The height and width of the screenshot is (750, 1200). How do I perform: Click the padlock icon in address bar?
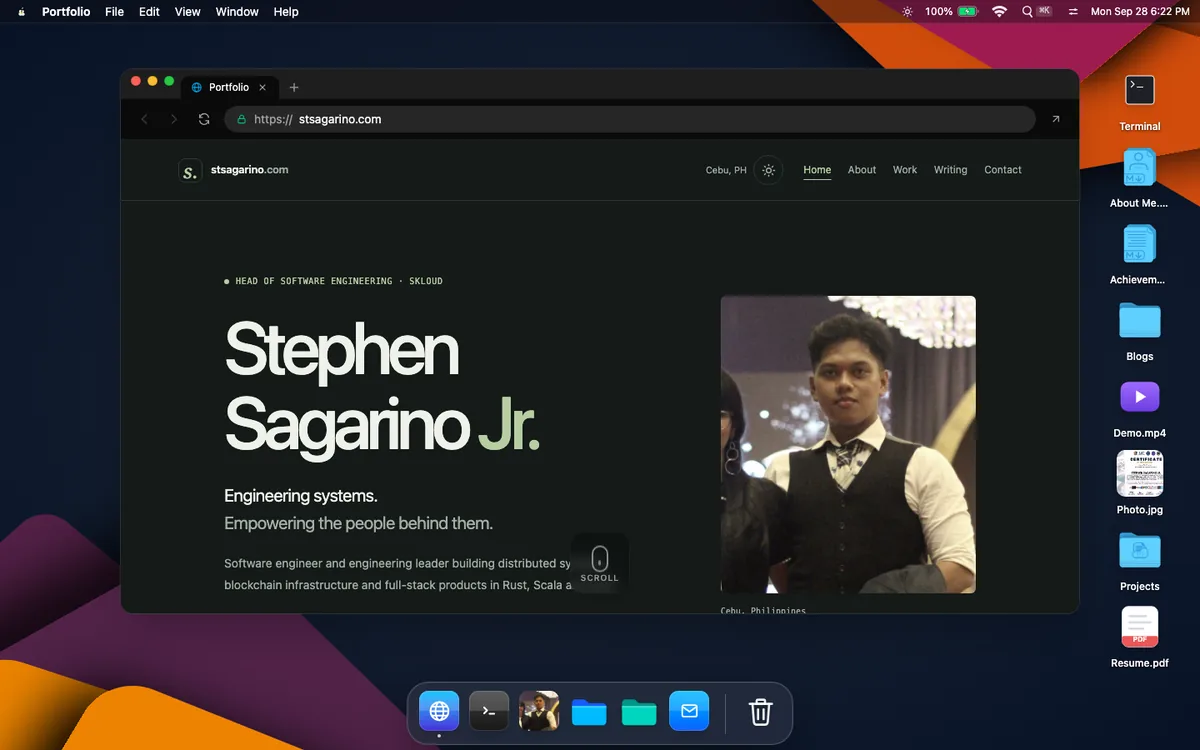241,119
